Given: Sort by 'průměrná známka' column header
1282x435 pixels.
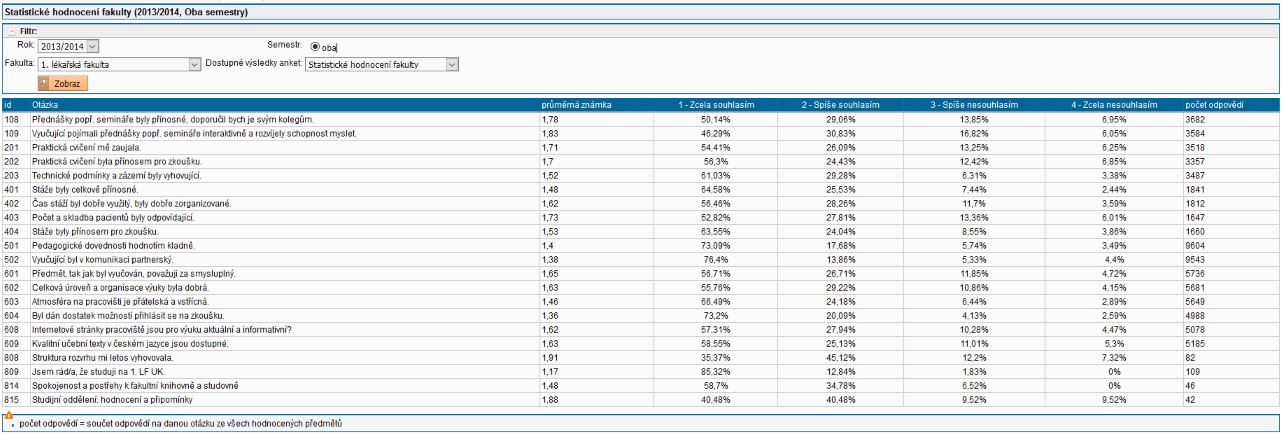Looking at the screenshot, I should click(x=570, y=105).
